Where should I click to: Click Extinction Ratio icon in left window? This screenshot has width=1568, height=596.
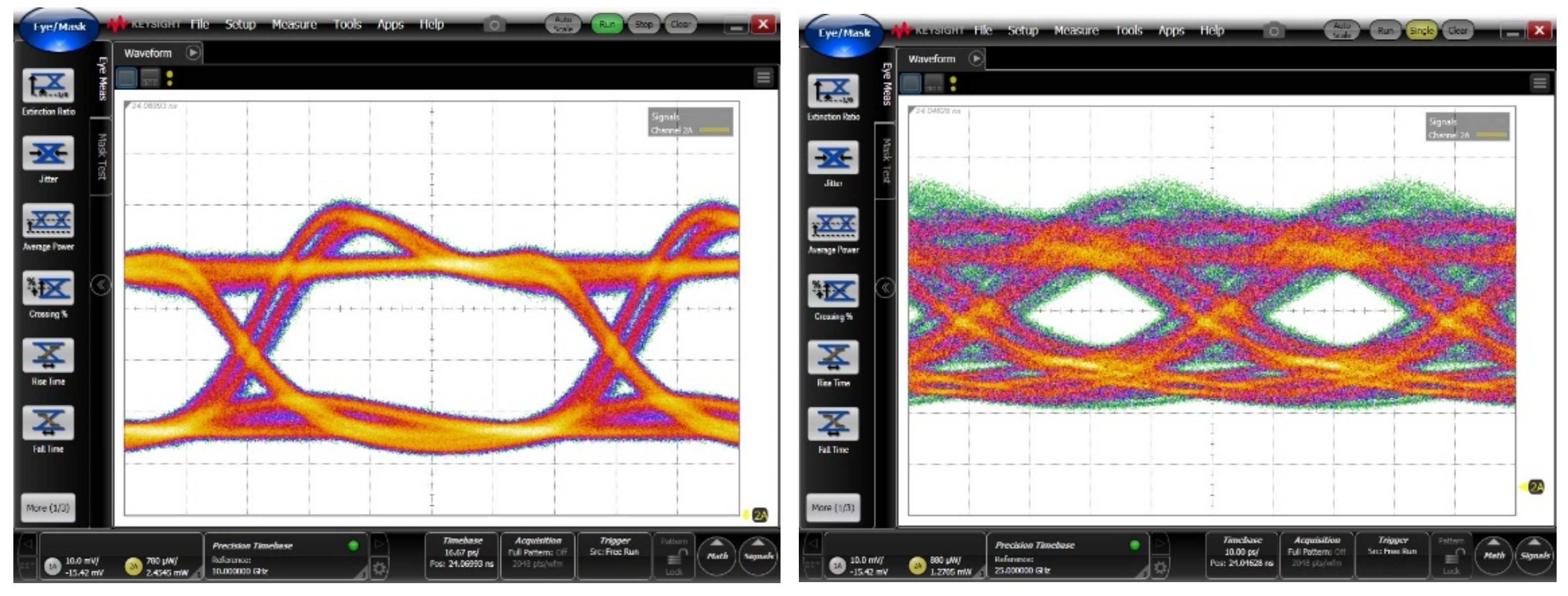point(48,86)
